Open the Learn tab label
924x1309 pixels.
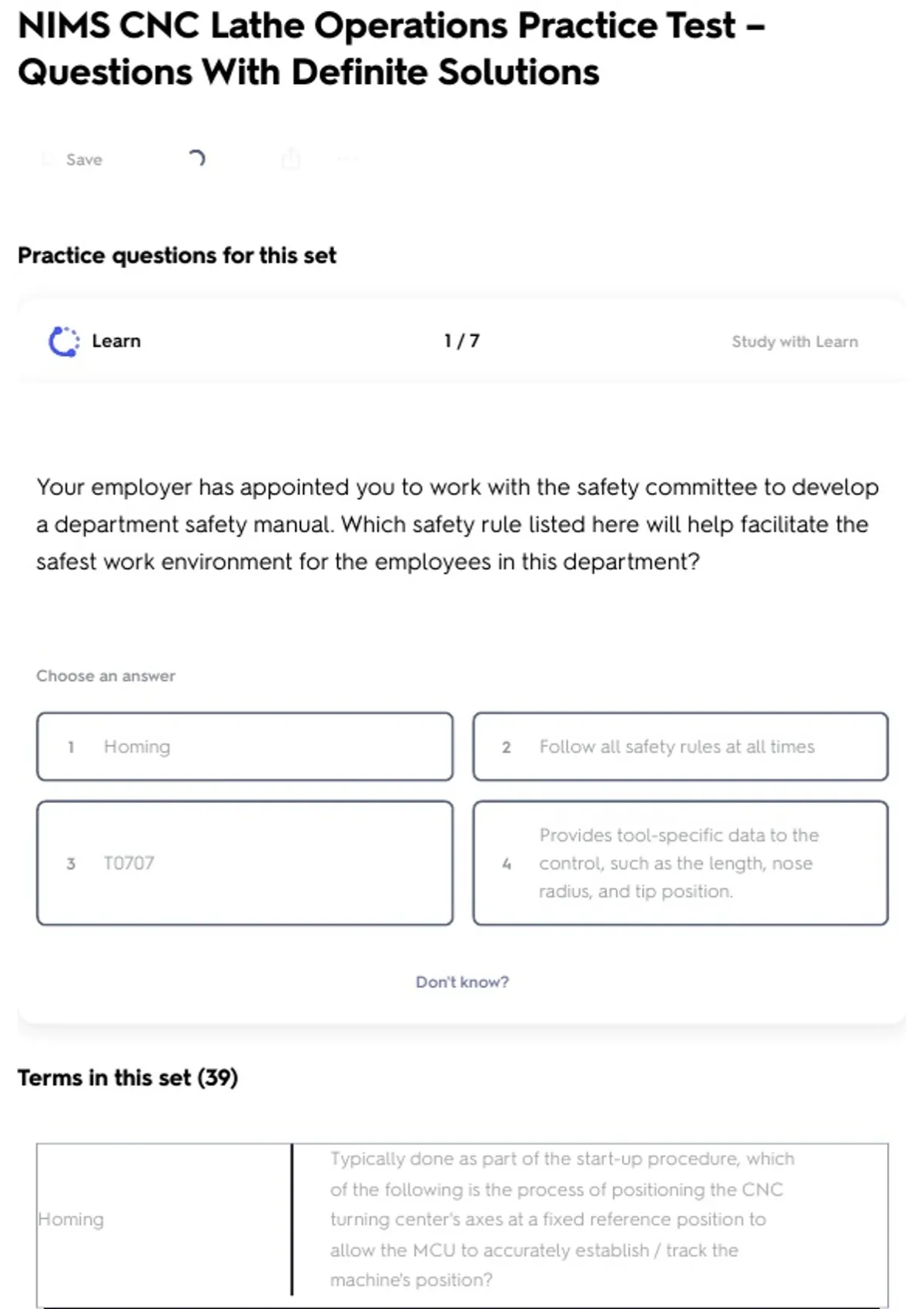pos(116,341)
